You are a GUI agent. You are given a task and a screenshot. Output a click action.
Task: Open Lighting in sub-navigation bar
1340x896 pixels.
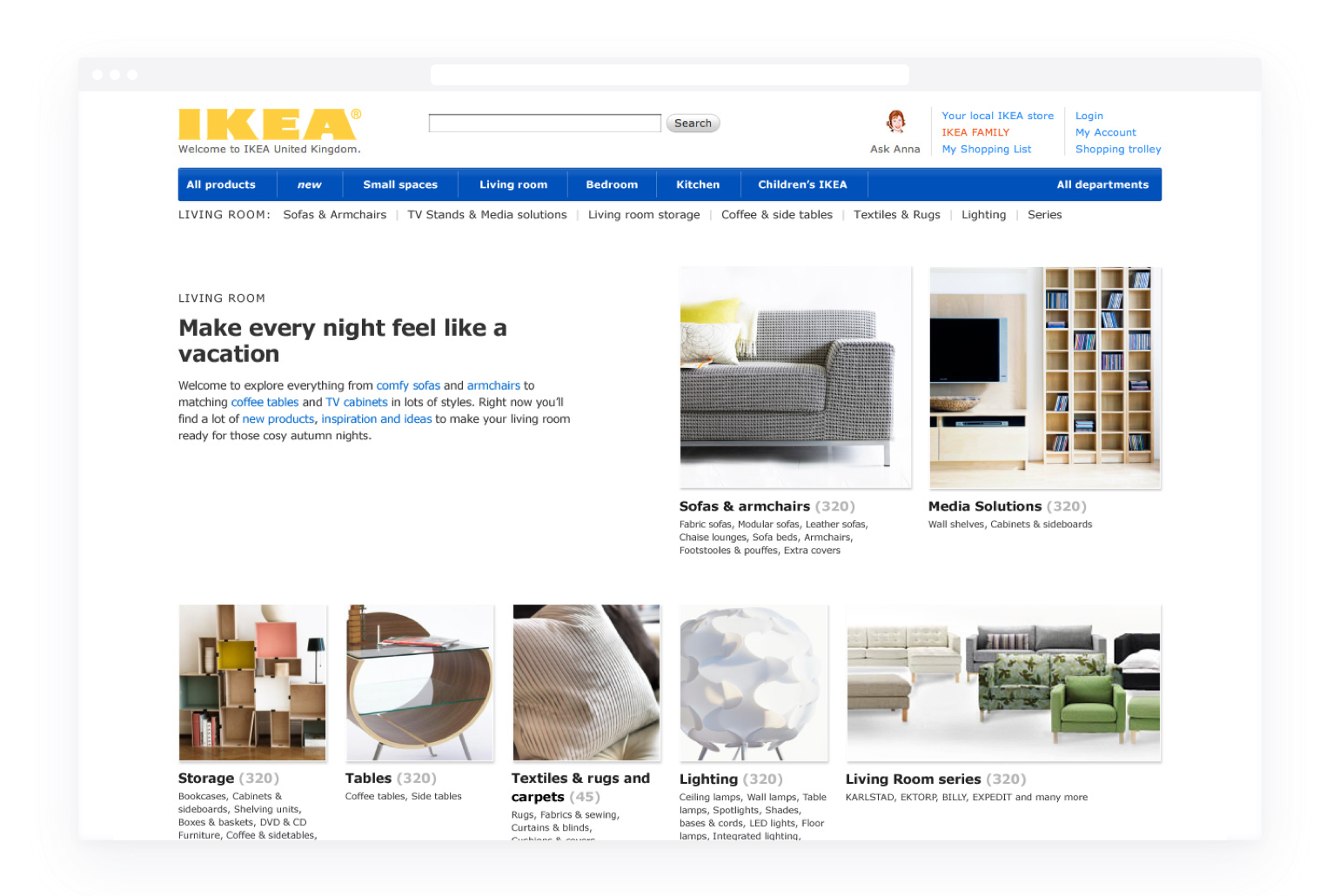pos(983,215)
